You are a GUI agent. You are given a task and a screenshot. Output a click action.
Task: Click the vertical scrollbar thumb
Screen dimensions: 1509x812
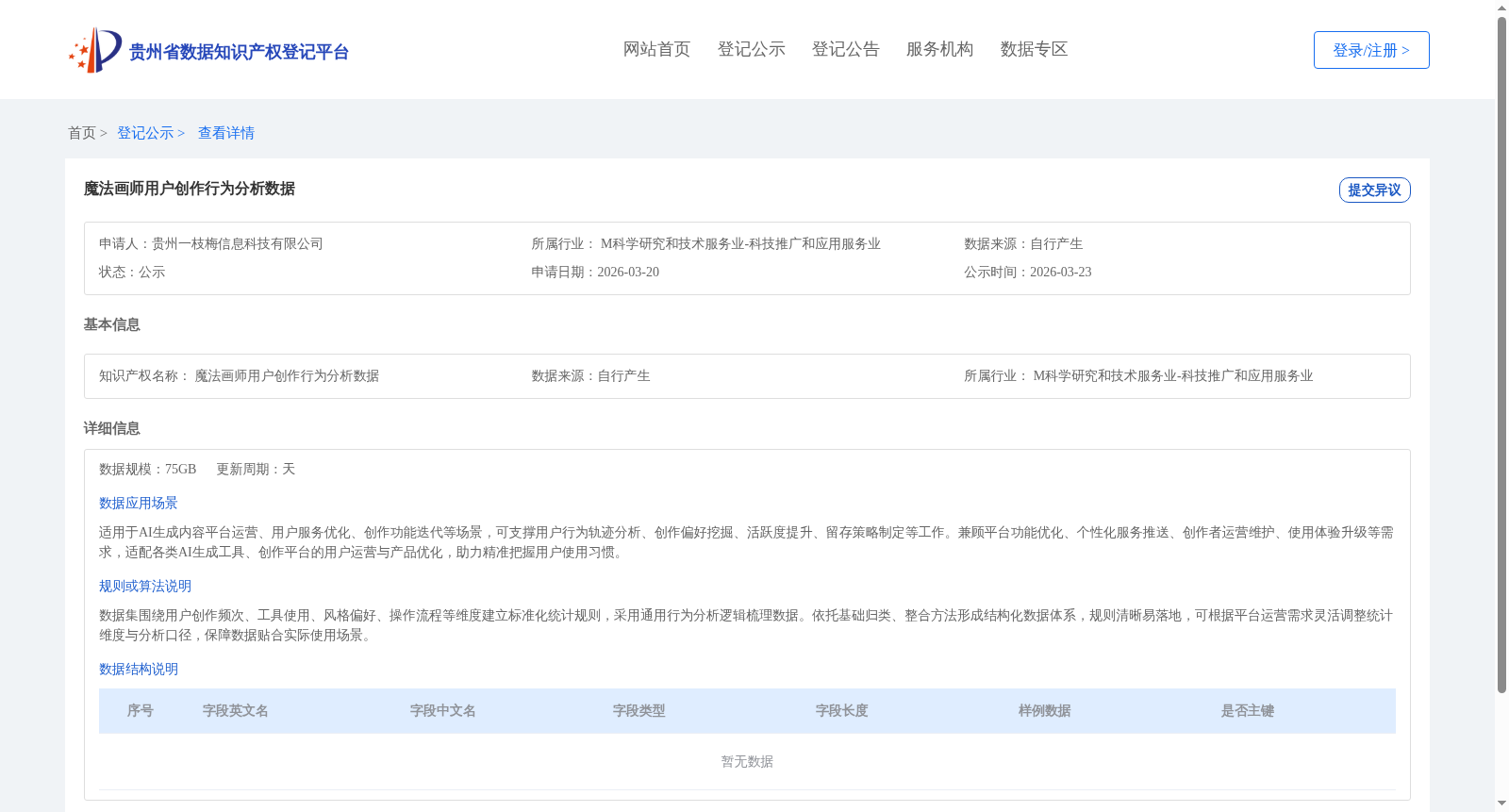point(1501,356)
